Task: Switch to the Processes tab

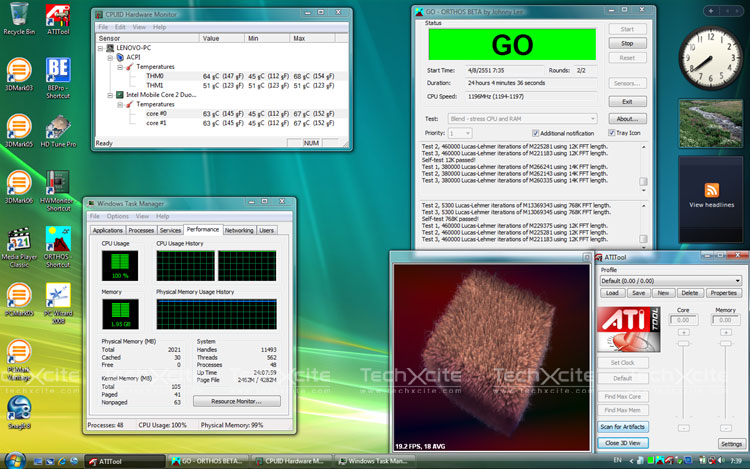Action: 141,230
